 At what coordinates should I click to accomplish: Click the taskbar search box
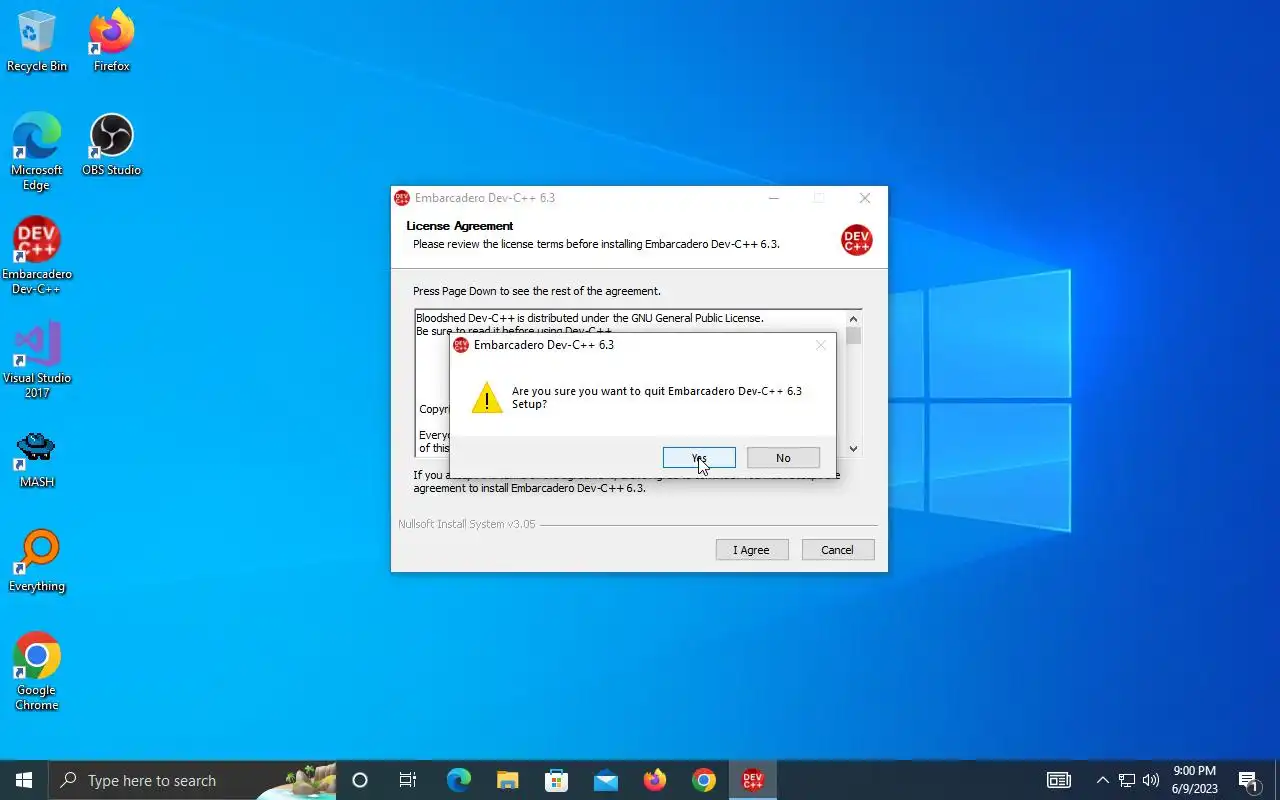pos(192,780)
